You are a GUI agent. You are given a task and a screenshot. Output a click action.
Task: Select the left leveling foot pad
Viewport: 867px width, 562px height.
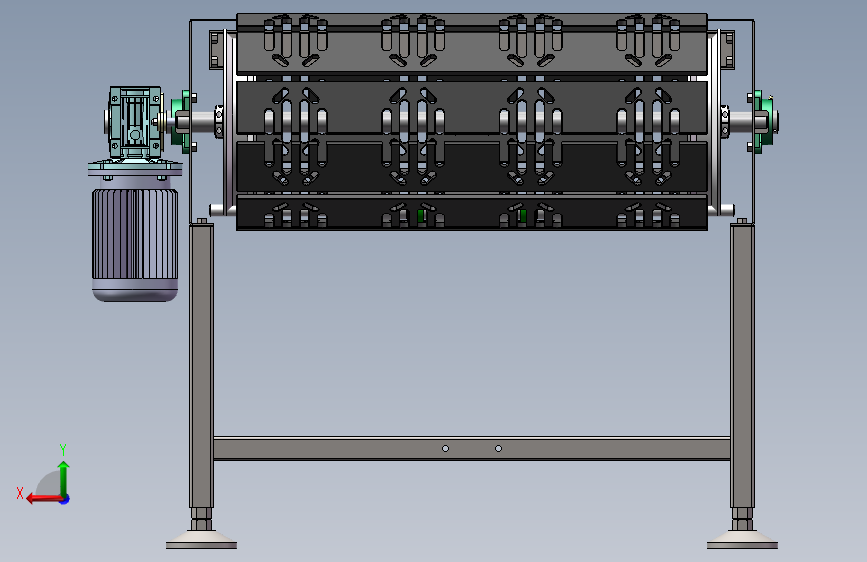pos(201,540)
